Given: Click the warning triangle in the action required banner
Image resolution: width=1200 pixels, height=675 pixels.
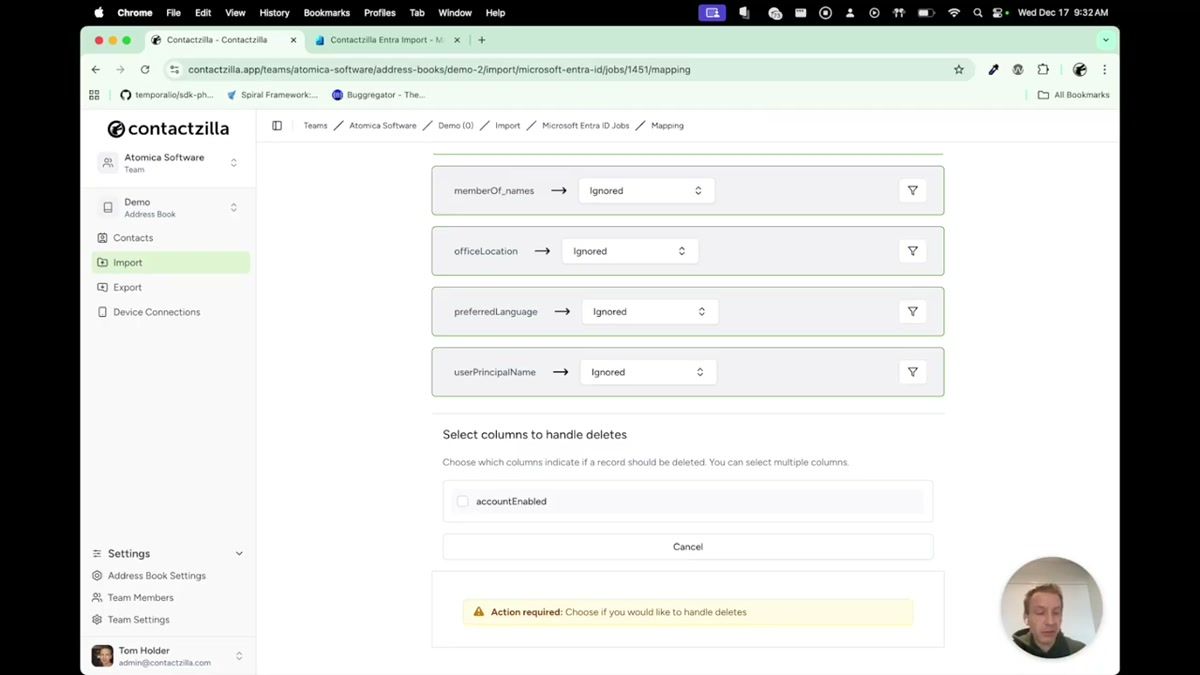Looking at the screenshot, I should (478, 611).
